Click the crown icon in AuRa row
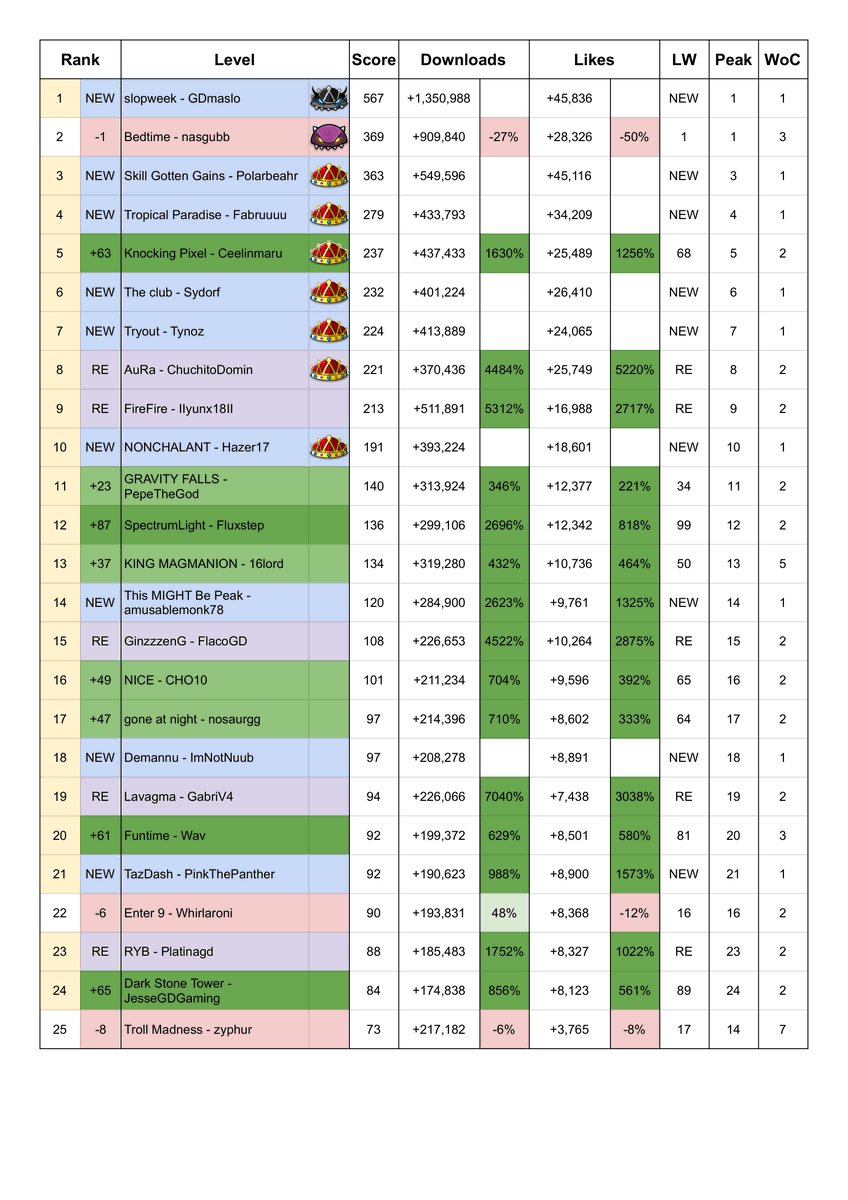Image resolution: width=848 pixels, height=1200 pixels. (329, 370)
